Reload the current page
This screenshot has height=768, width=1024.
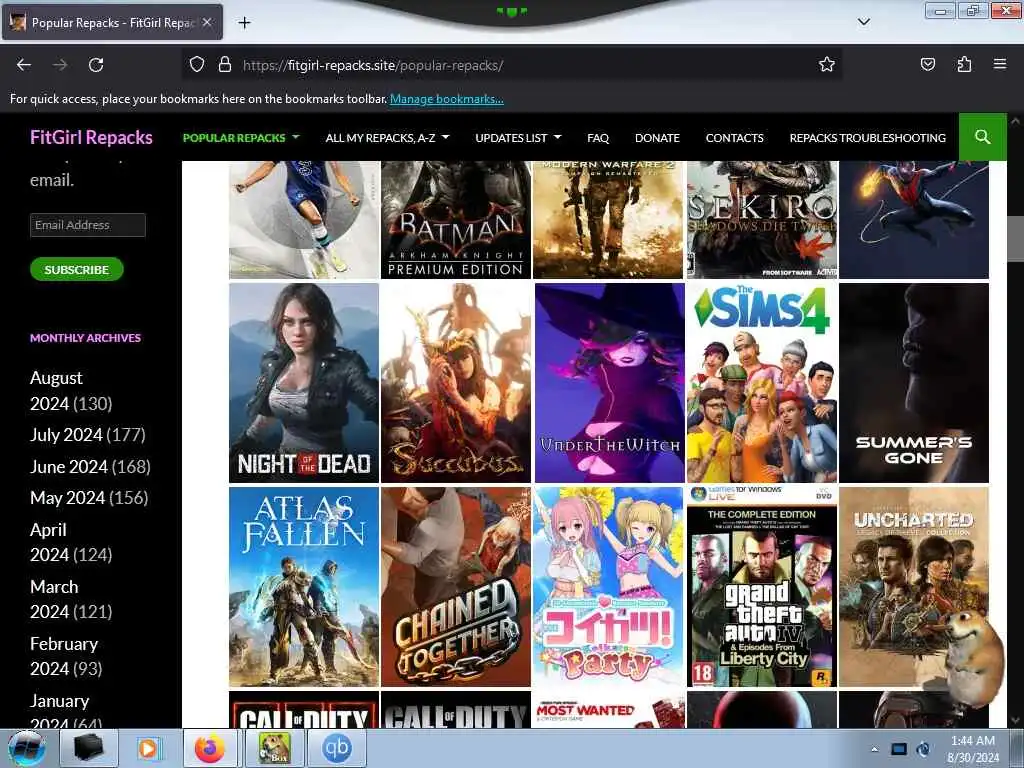click(96, 65)
